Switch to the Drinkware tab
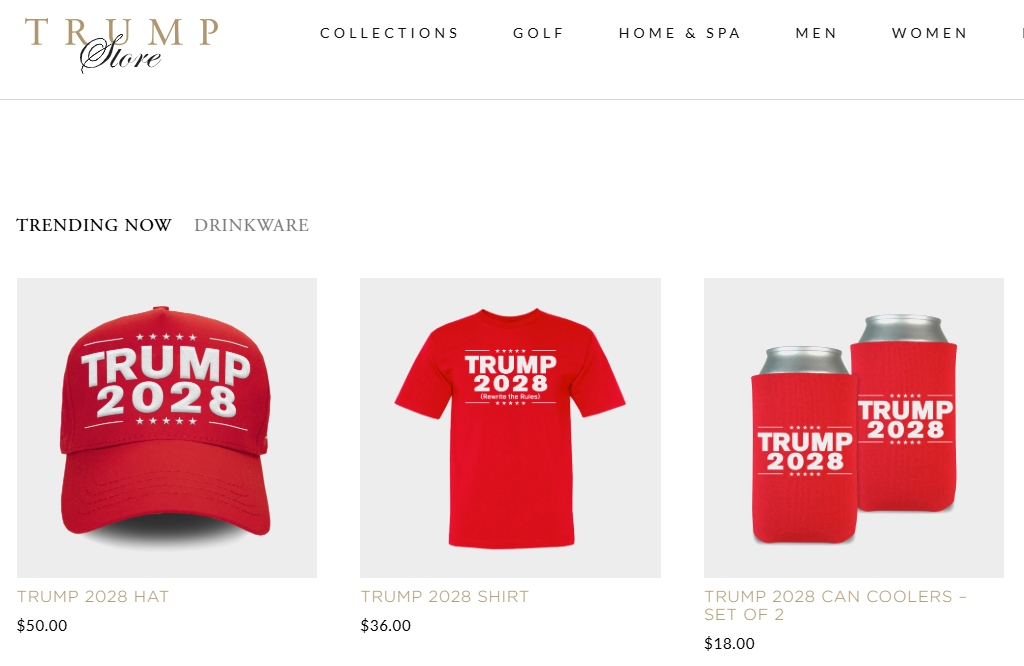The image size is (1024, 666). [251, 225]
